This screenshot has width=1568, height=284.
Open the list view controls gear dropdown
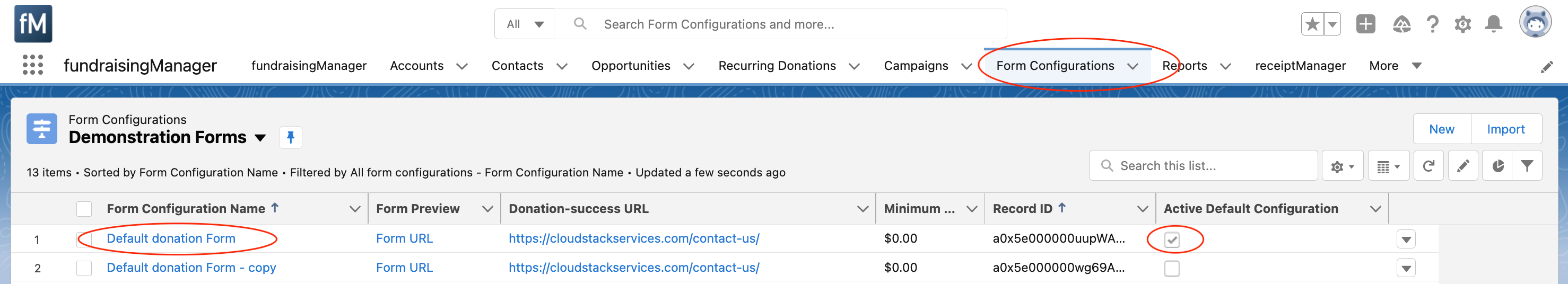point(1341,166)
